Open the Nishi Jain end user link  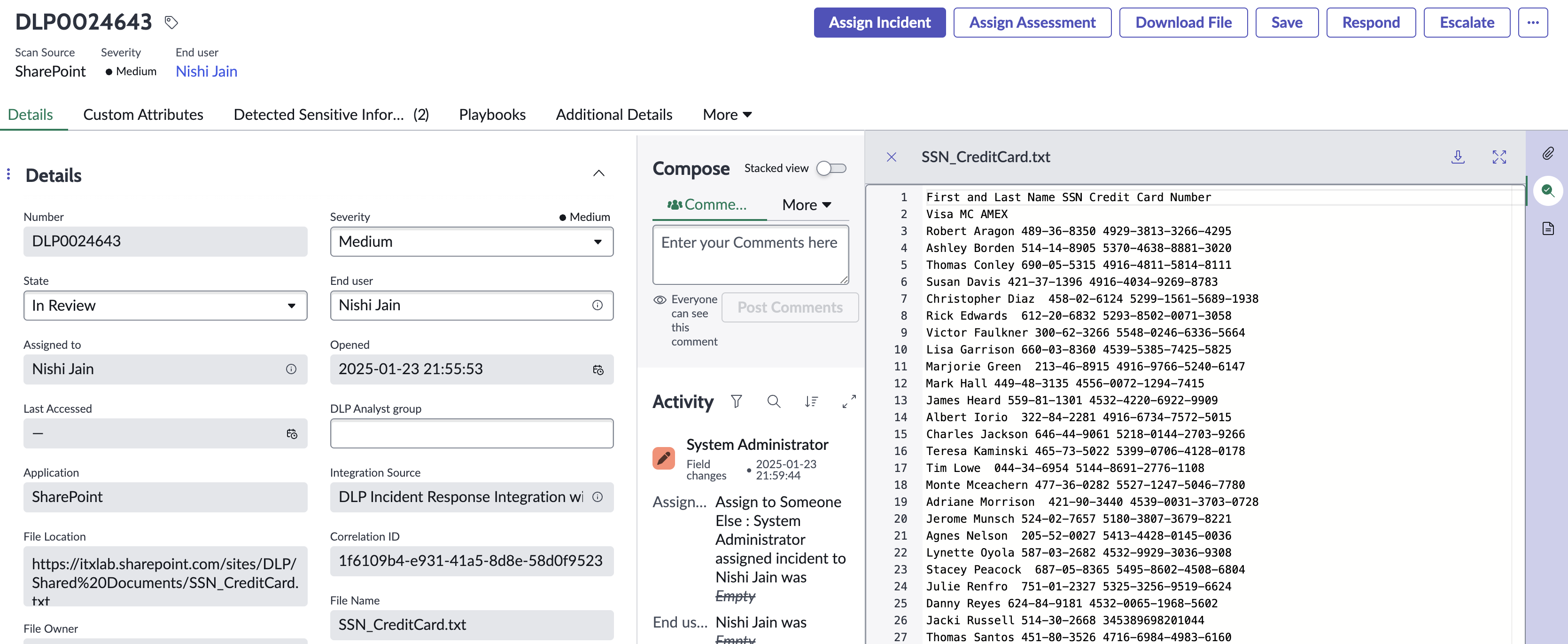206,71
